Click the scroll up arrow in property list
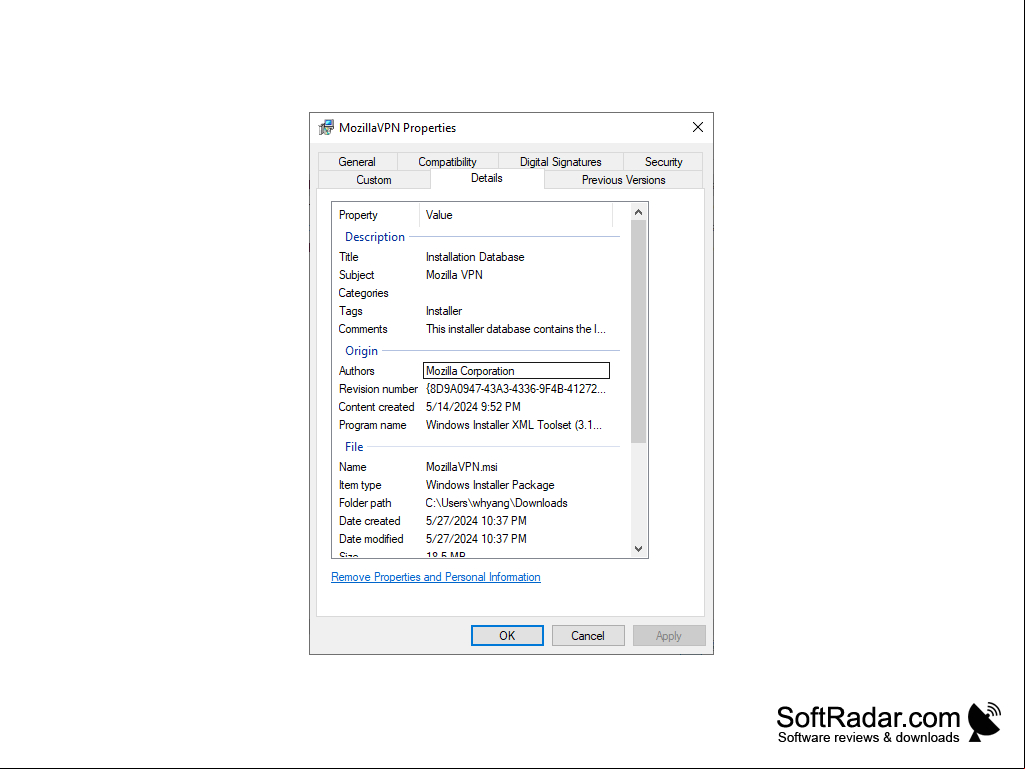This screenshot has width=1025, height=769. [639, 213]
